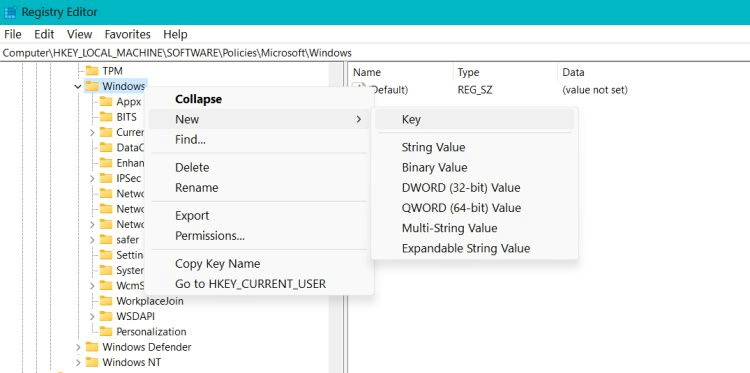Viewport: 750px width, 373px height.
Task: Click the WcmS folder icon
Action: (x=106, y=285)
